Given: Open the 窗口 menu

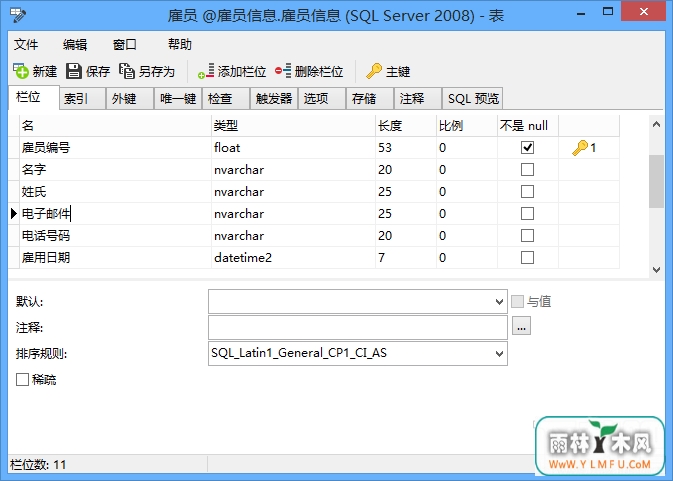Looking at the screenshot, I should click(124, 44).
